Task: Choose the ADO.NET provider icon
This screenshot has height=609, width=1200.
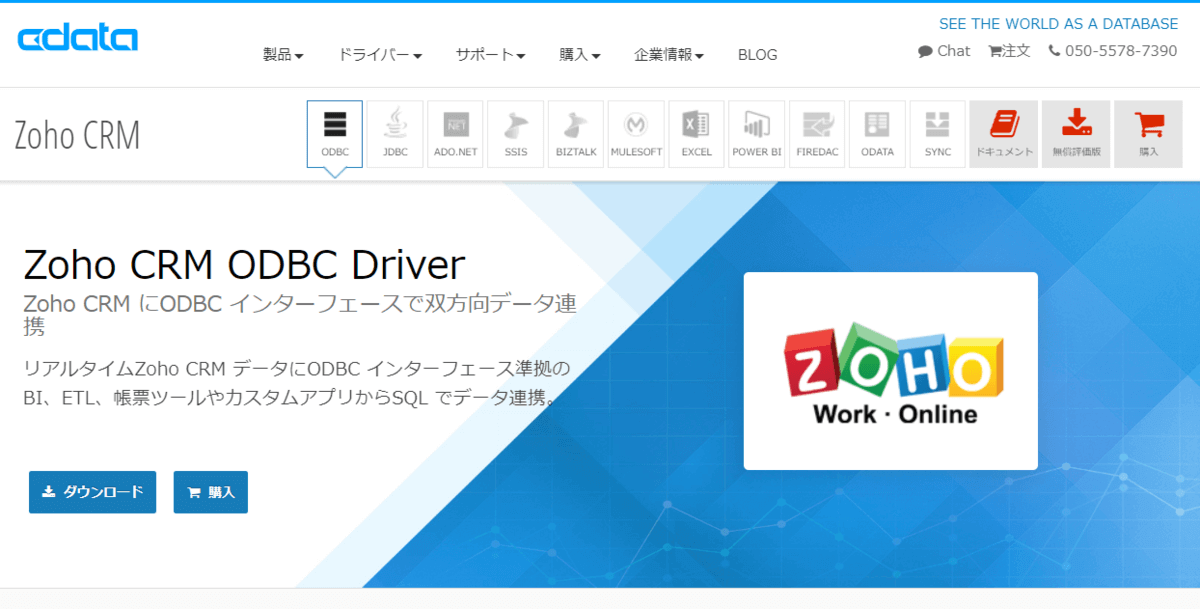Action: tap(455, 134)
